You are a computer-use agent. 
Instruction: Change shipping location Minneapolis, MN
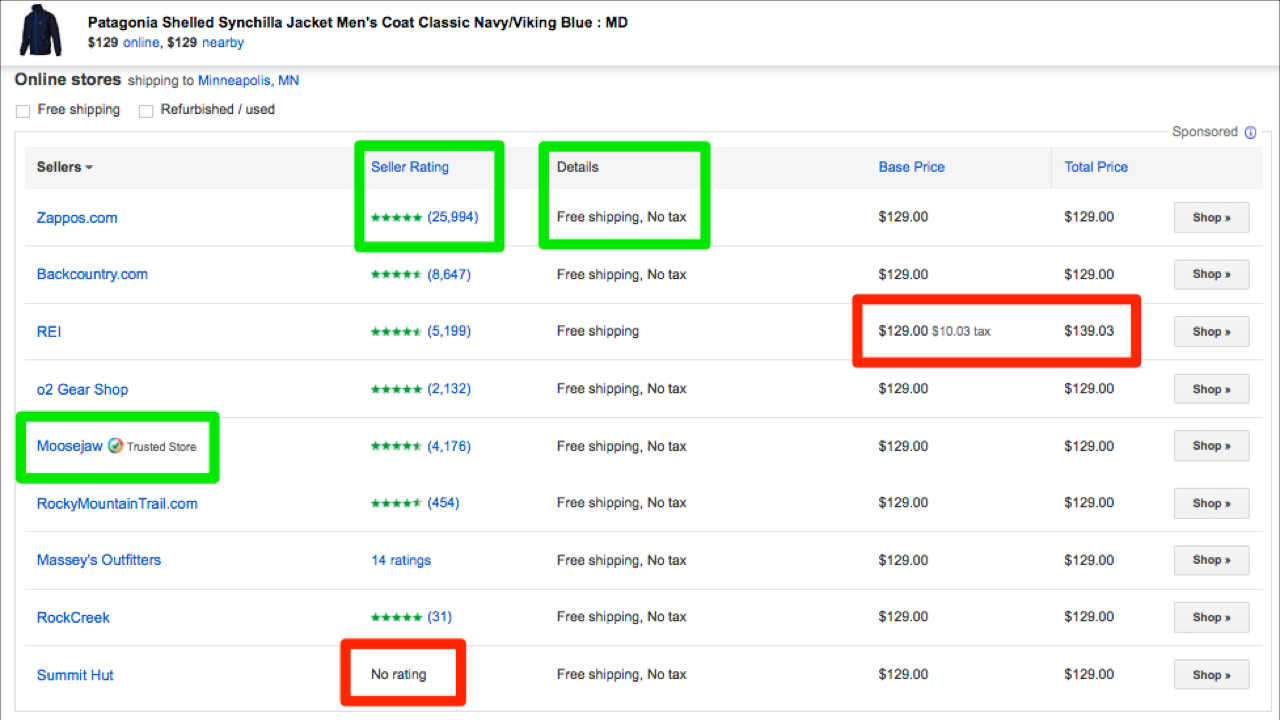pos(248,81)
